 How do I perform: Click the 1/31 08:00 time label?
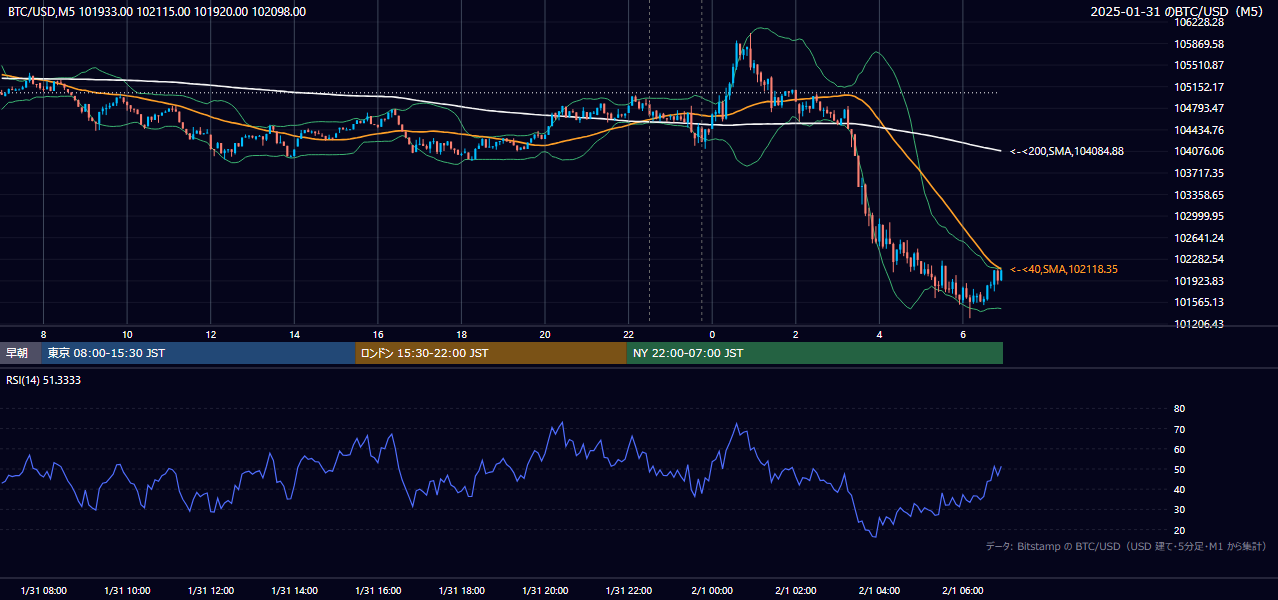(43, 591)
